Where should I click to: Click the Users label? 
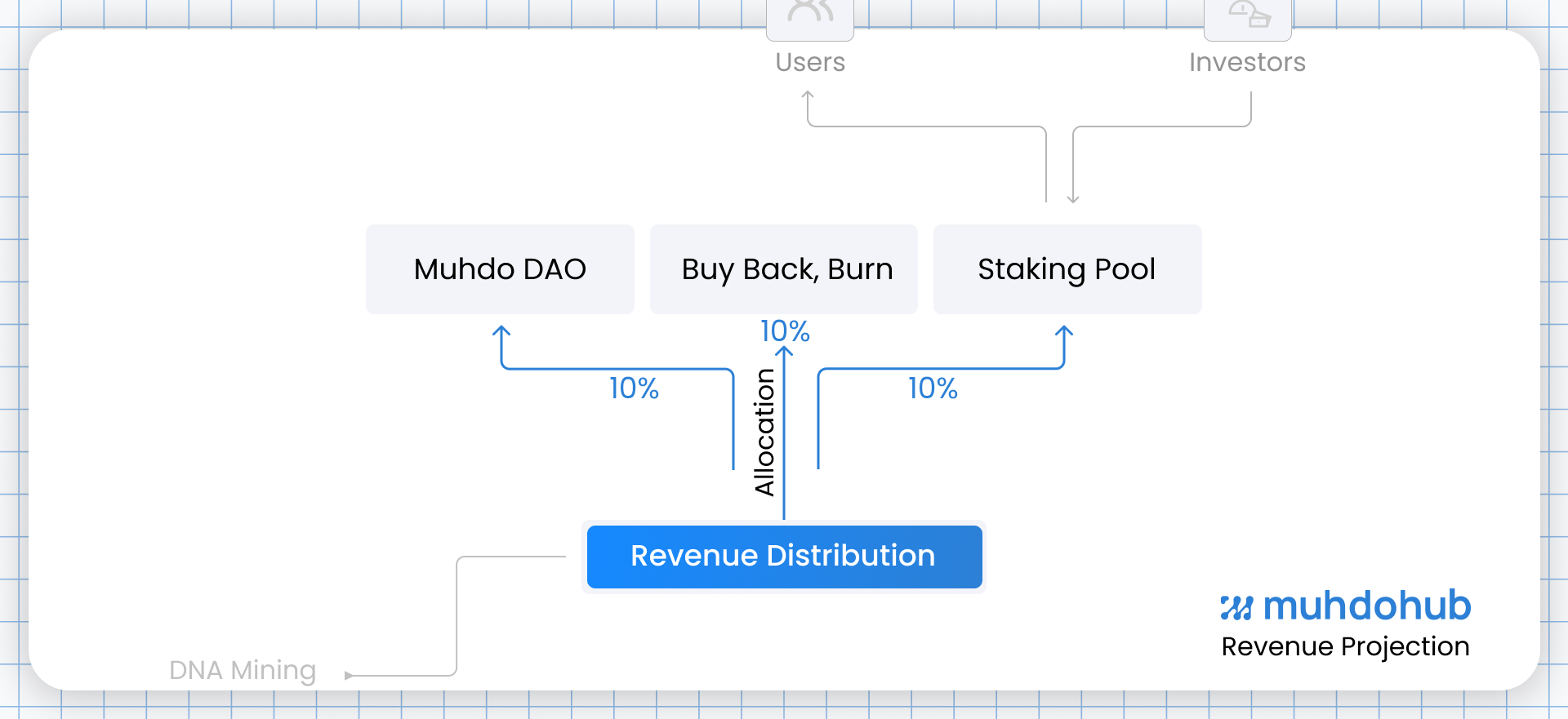809,62
